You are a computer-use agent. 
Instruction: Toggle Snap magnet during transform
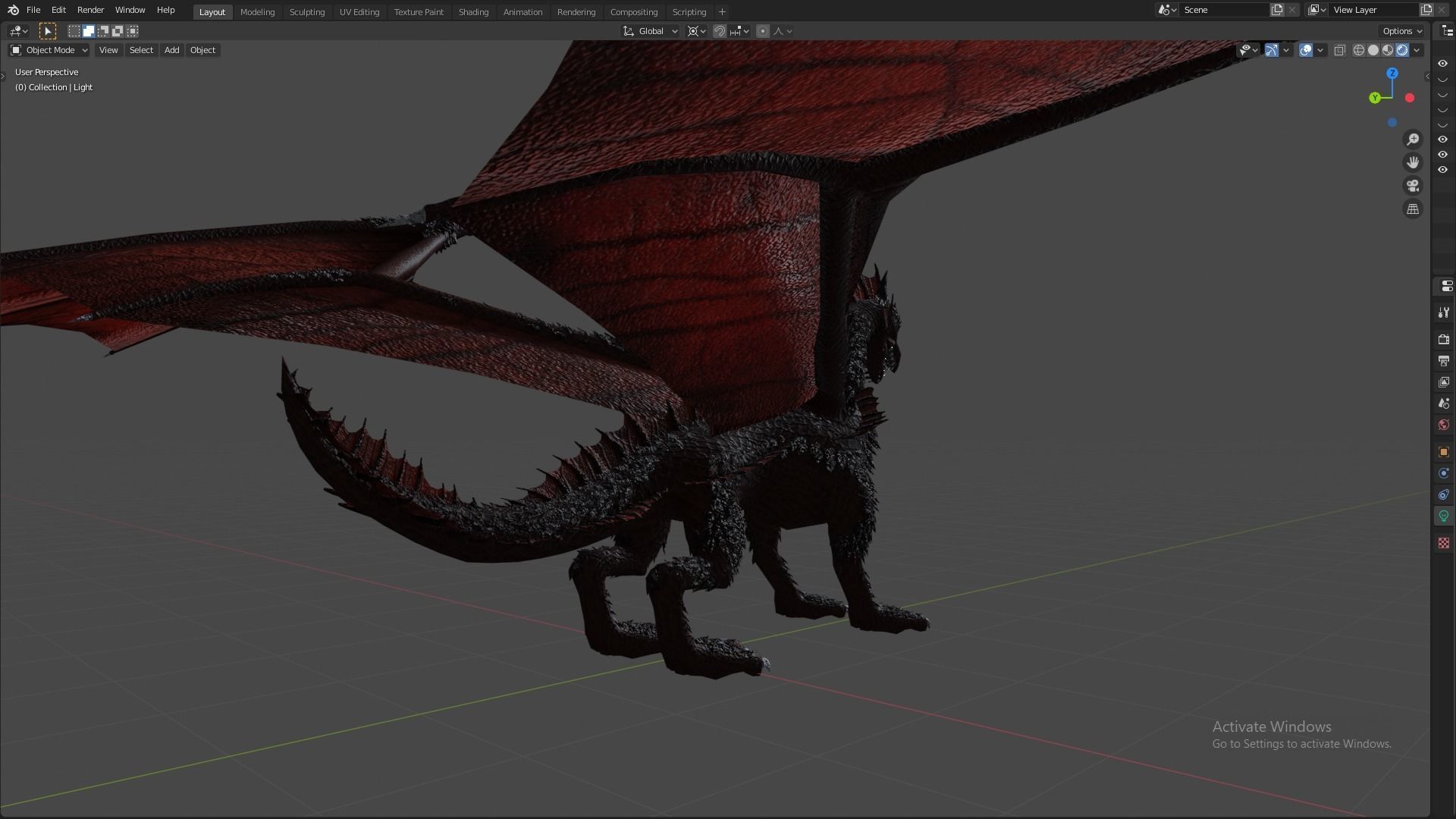[x=720, y=31]
